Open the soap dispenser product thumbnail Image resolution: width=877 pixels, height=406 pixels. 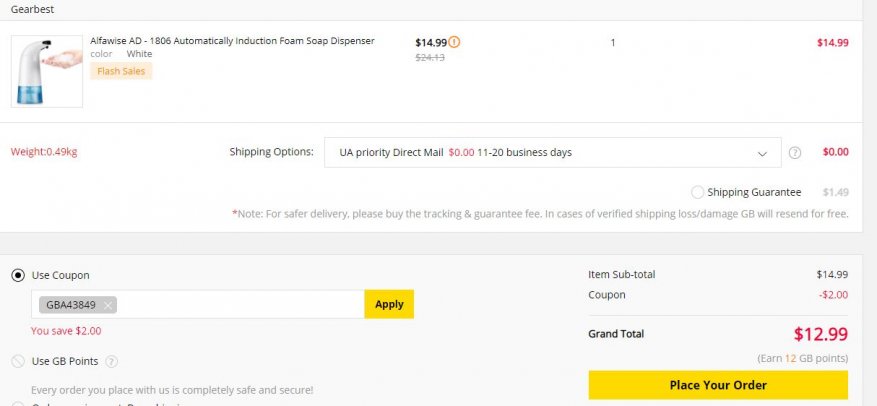coord(47,71)
